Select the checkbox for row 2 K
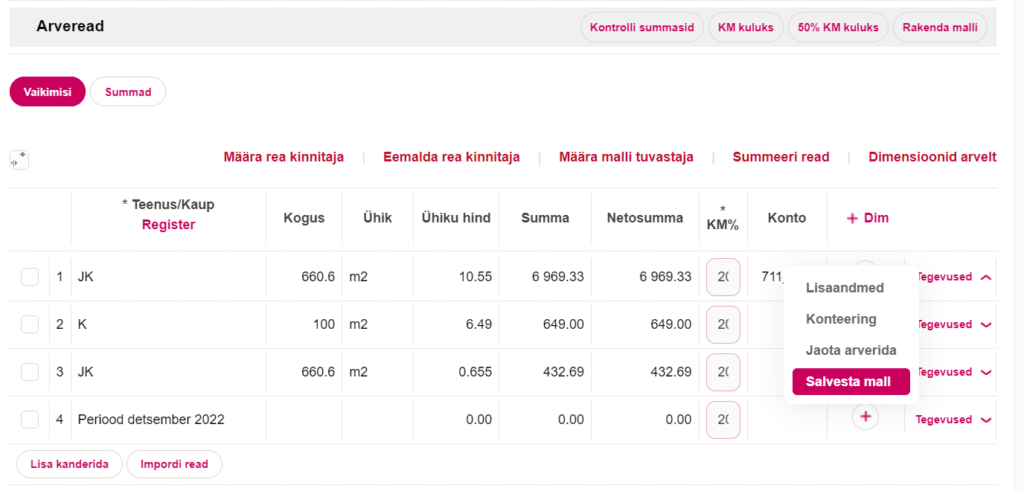1024x491 pixels. pos(30,324)
